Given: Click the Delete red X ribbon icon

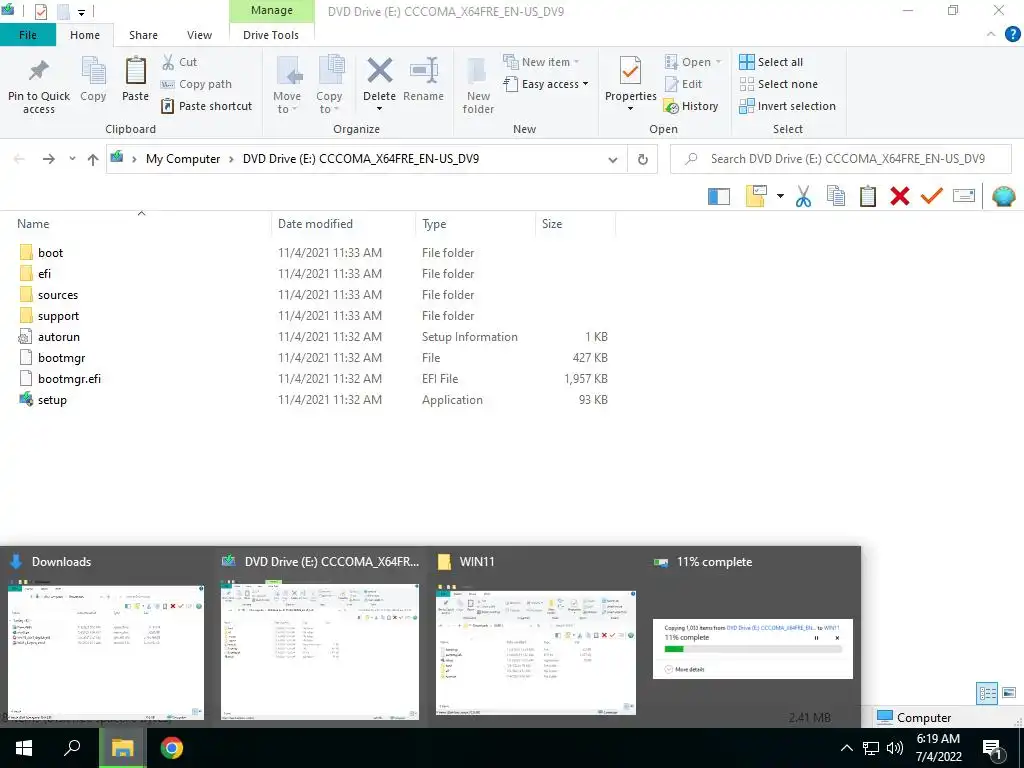Looking at the screenshot, I should pos(379,71).
